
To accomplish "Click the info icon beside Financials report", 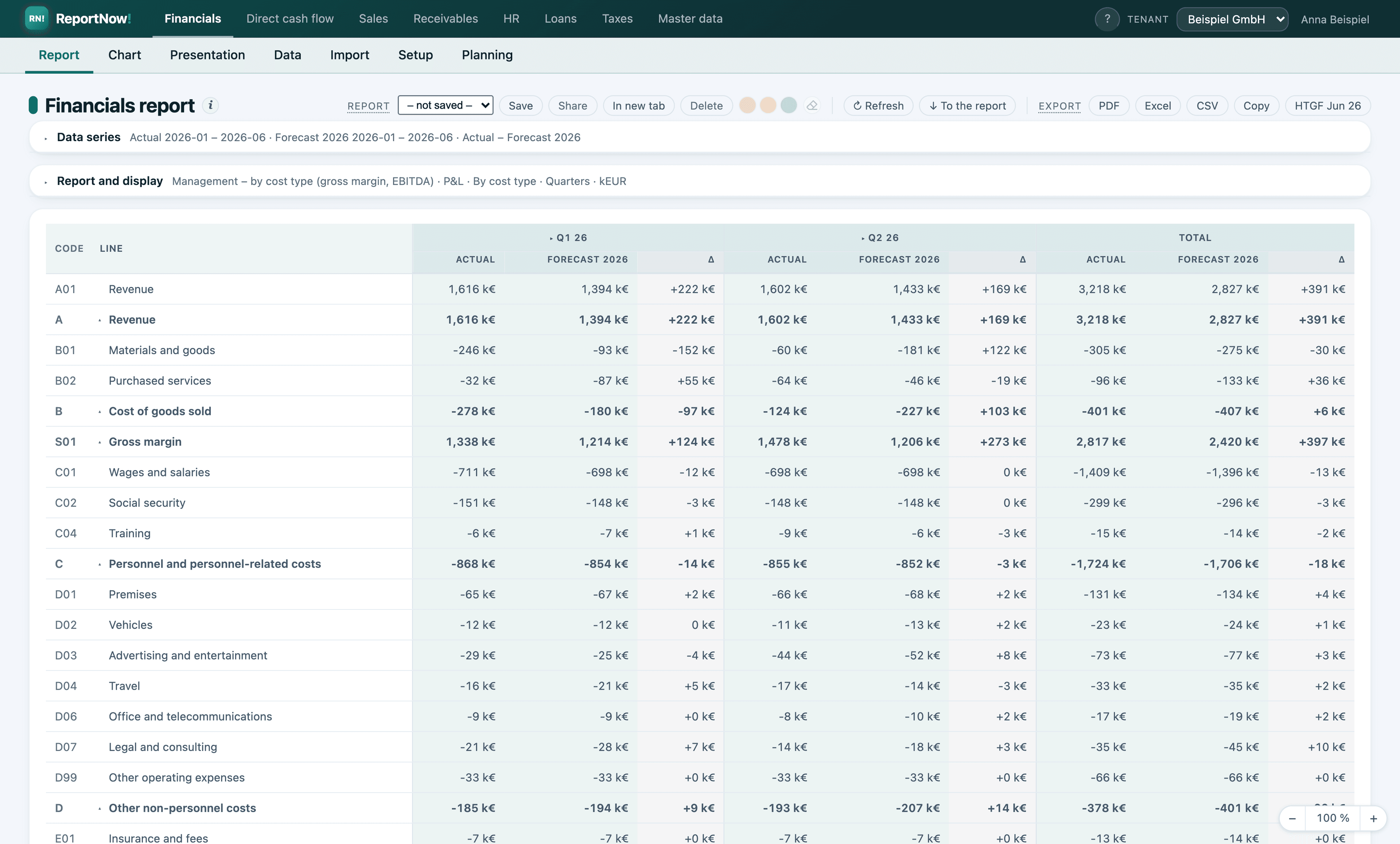I will pyautogui.click(x=210, y=105).
